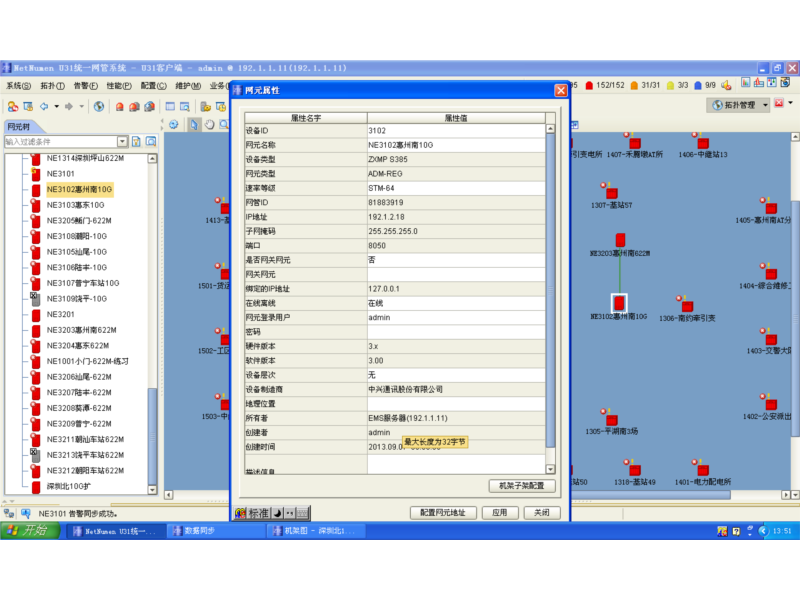Click the back arrow navigation icon
The height and width of the screenshot is (600, 800).
43,106
